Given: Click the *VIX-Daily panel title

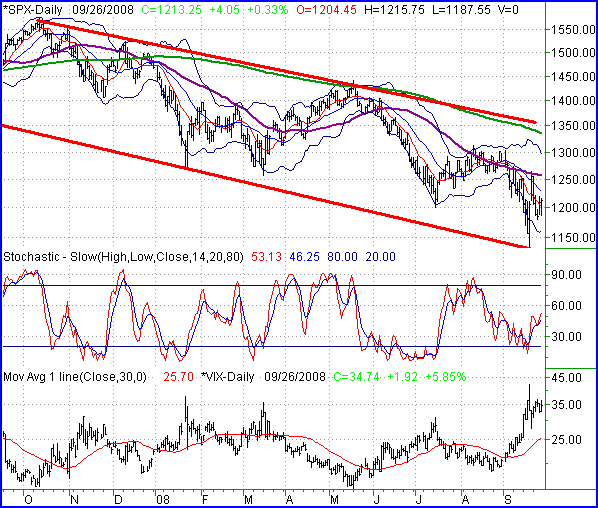Looking at the screenshot, I should tap(228, 377).
